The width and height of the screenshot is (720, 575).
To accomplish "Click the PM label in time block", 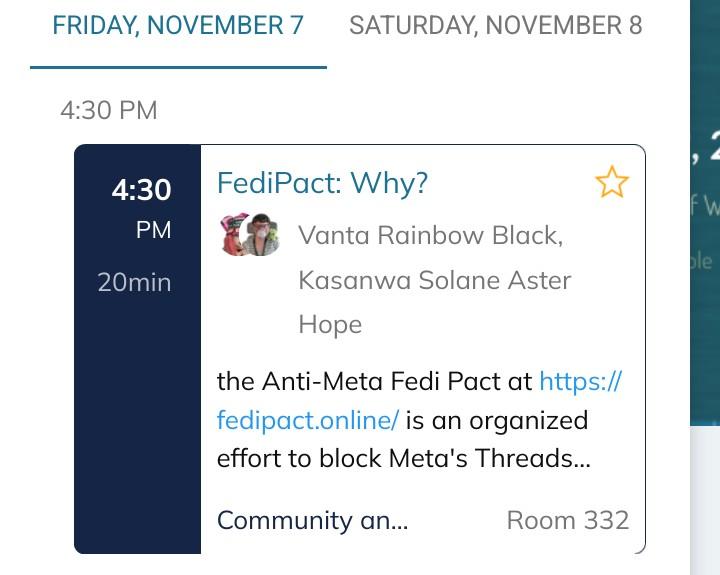I will pyautogui.click(x=153, y=230).
